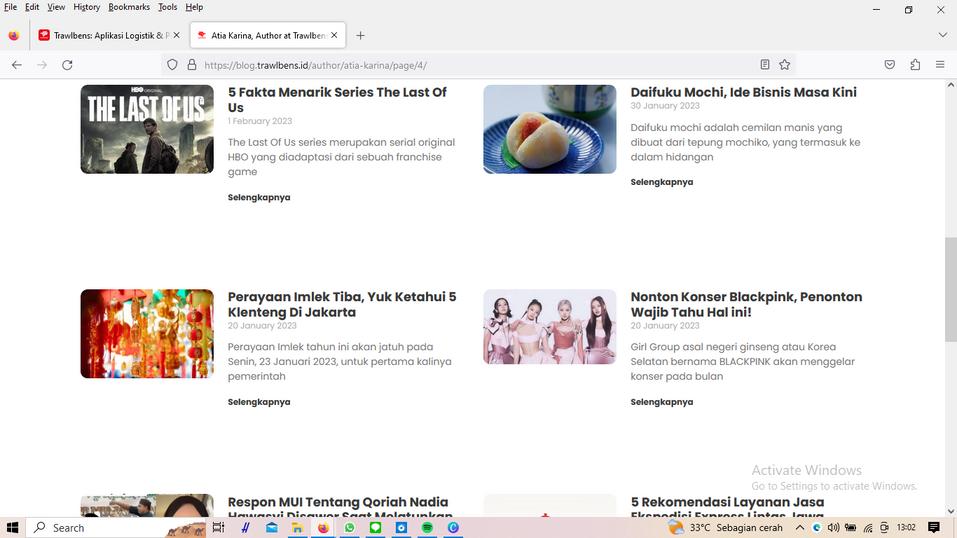Click the Daifuku mochi photo thumbnail

[x=549, y=129]
